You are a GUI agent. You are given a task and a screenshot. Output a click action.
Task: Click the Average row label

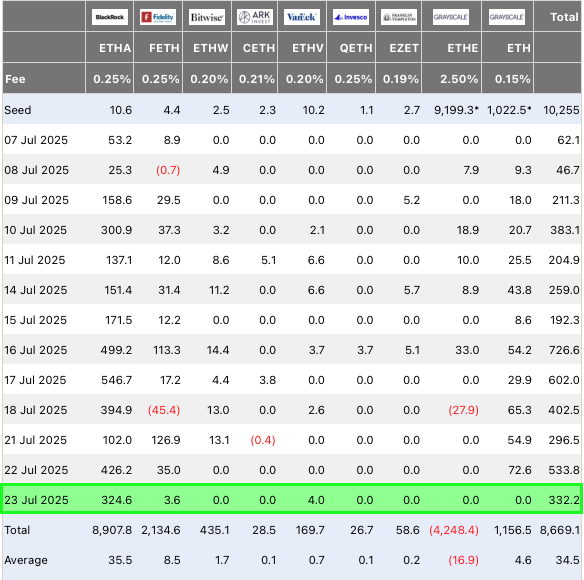26,560
